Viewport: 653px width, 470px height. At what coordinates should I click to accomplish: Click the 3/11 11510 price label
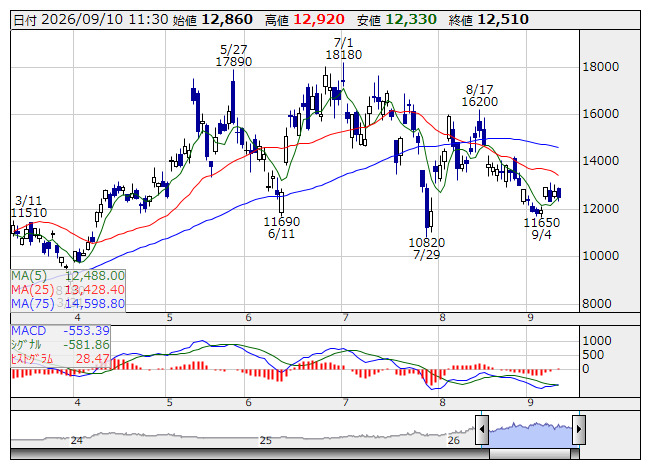[29, 206]
